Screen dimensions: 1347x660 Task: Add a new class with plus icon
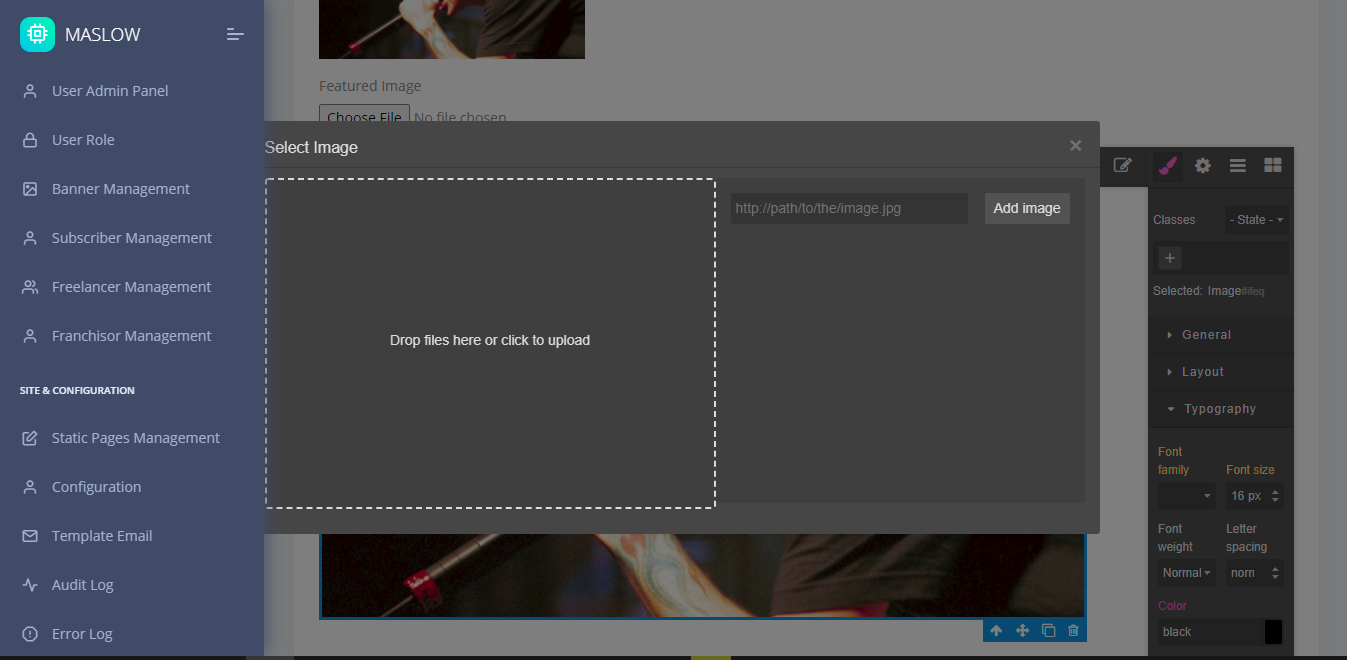pos(1170,258)
